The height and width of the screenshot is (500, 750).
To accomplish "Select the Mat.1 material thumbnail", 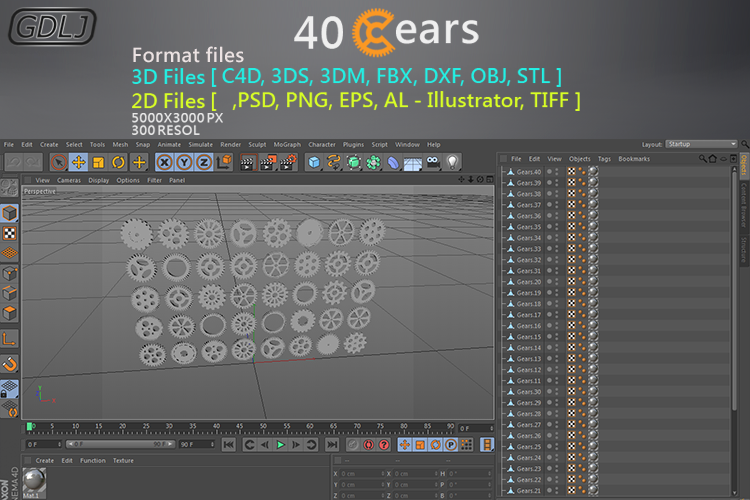I will coord(33,483).
